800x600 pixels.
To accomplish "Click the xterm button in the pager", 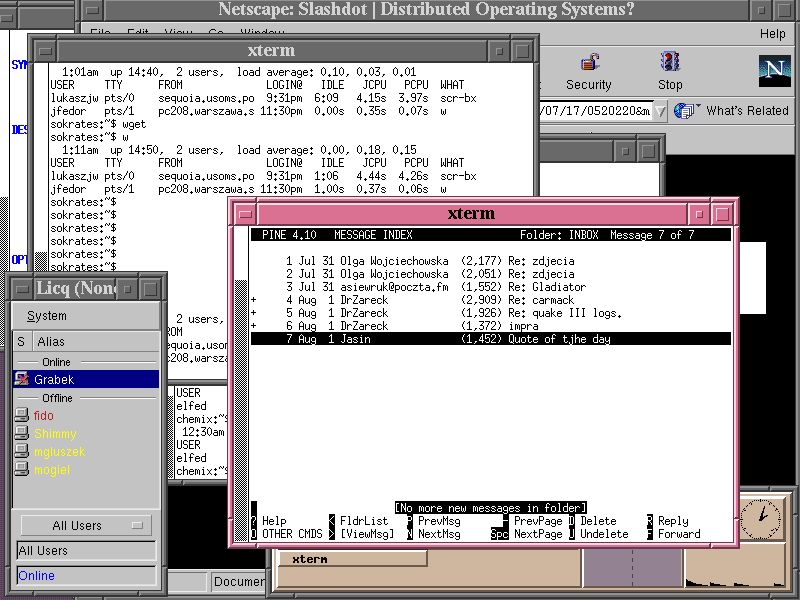I will tap(352, 559).
